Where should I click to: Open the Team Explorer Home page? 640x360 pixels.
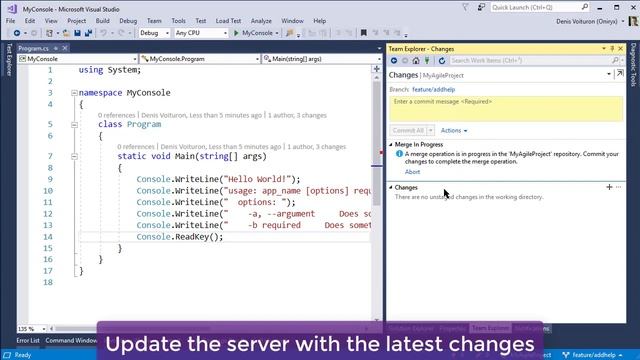[x=416, y=60]
